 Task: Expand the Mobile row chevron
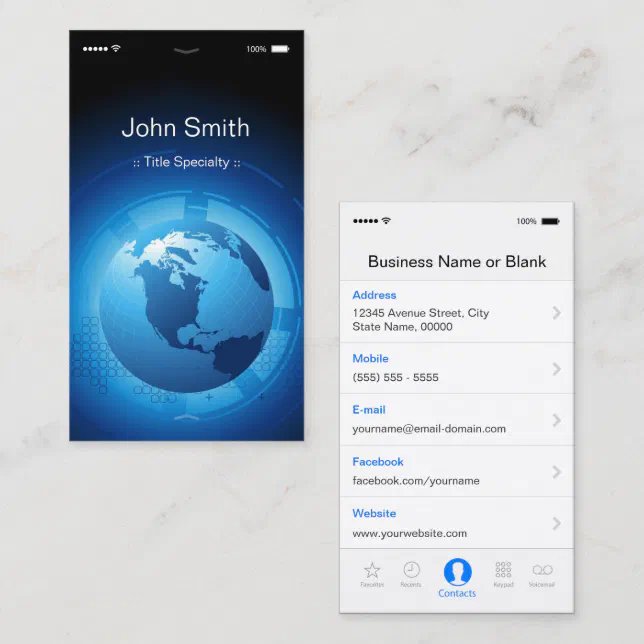[x=557, y=369]
